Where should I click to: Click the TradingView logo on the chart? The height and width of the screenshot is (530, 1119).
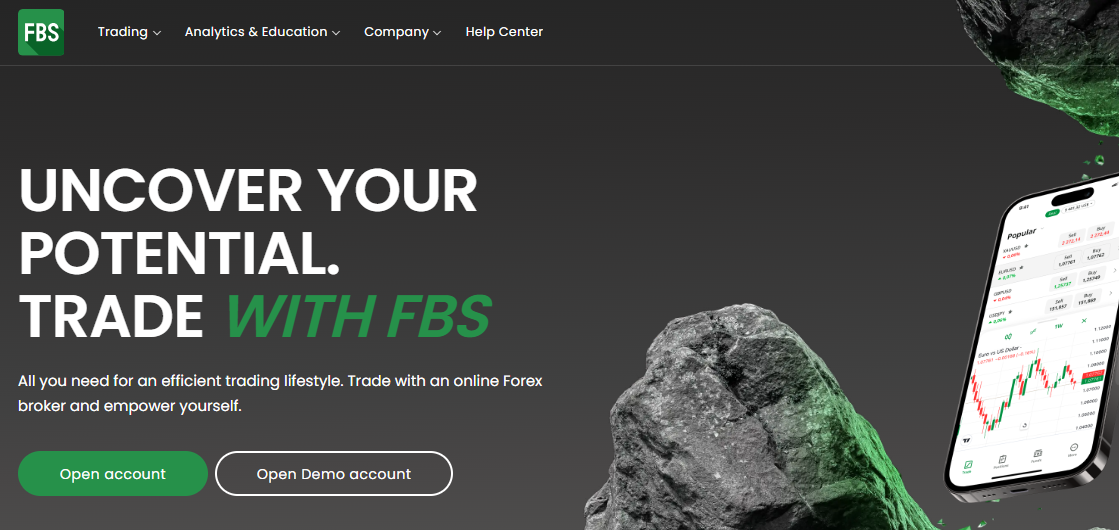(x=967, y=440)
